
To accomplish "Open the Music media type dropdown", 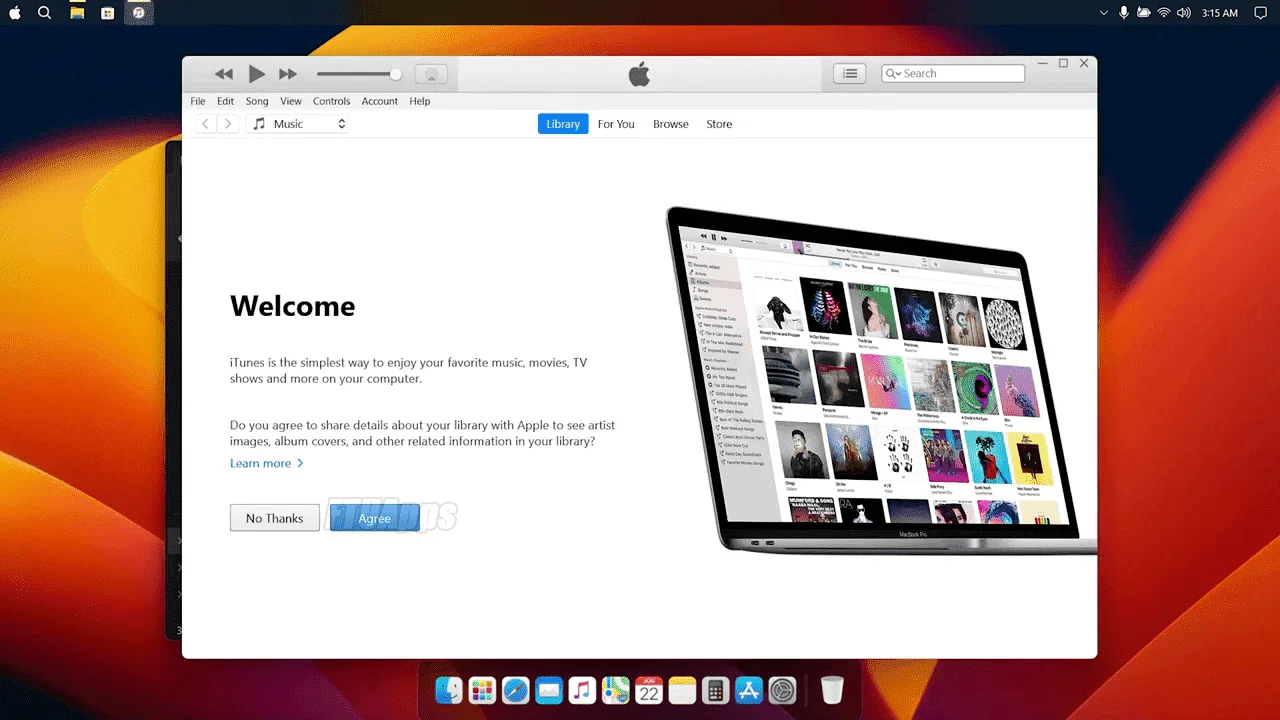I will [x=297, y=124].
